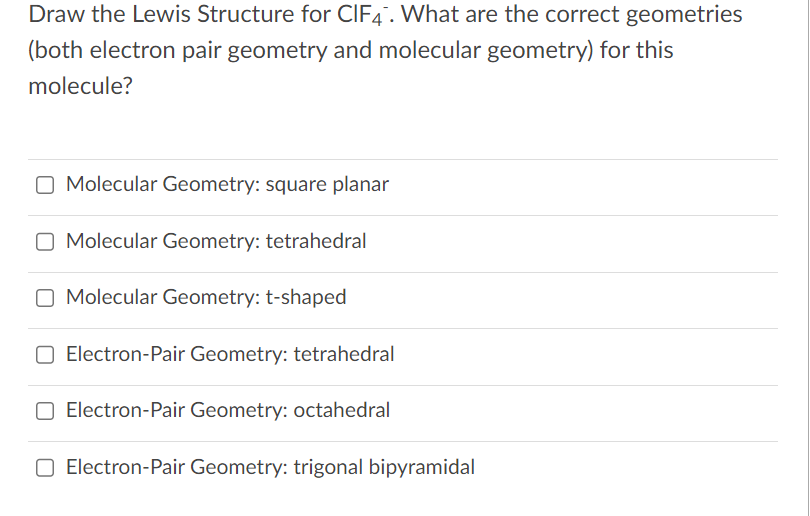
Task: Click the 'octahedral' answer label text
Action: click(x=341, y=410)
